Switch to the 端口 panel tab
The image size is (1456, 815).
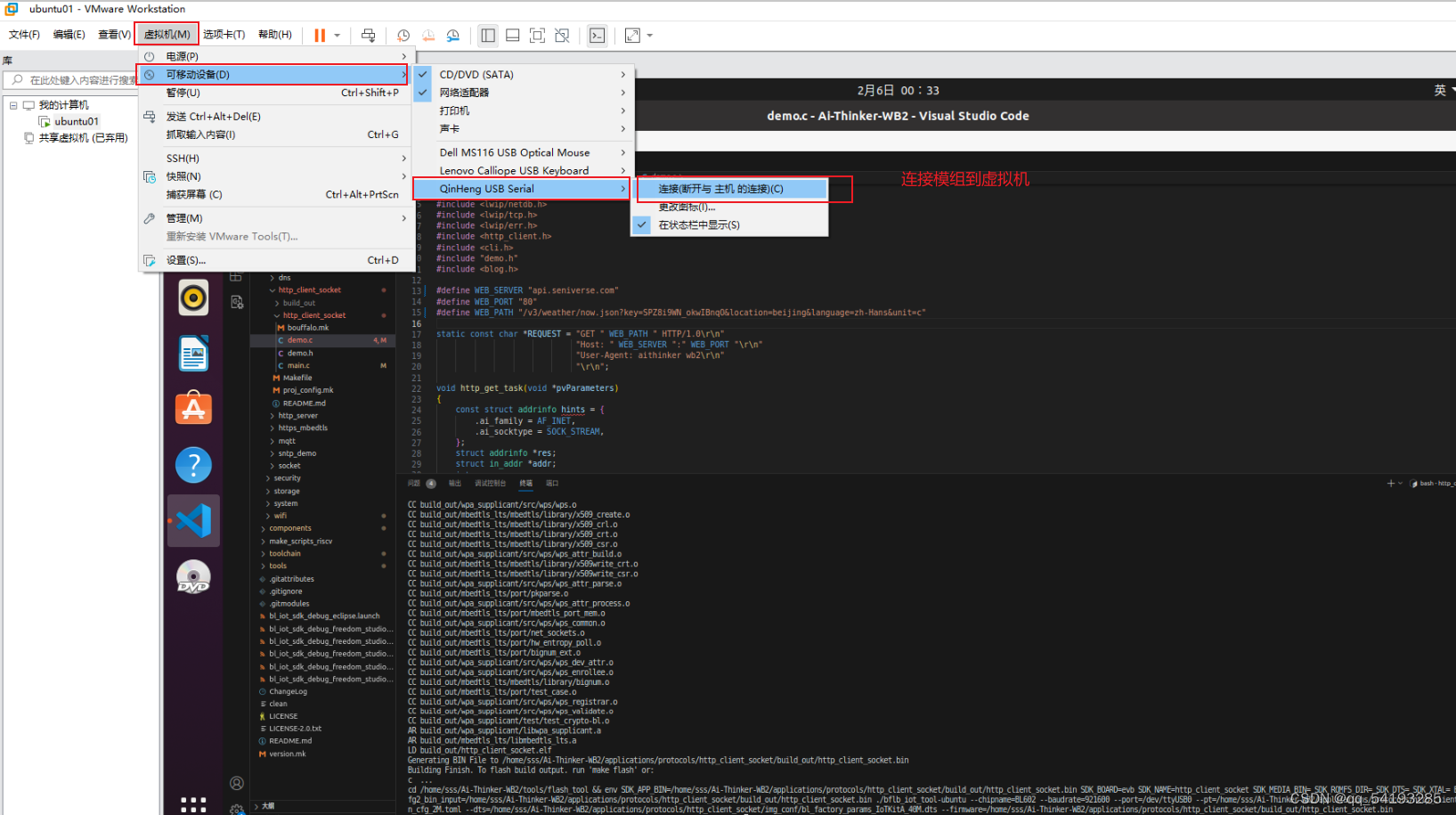click(552, 484)
